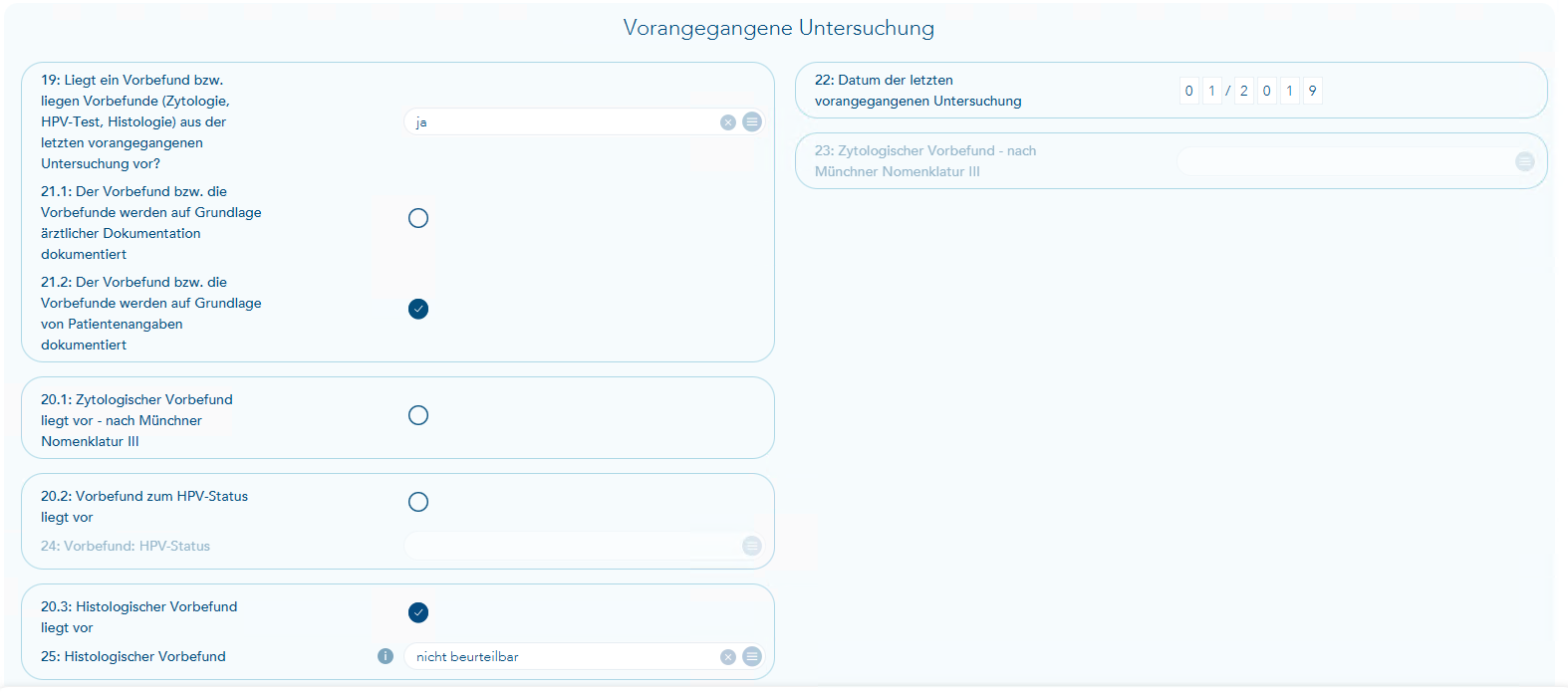Click year digit '2' in date field
1568x695 pixels.
click(x=1244, y=91)
